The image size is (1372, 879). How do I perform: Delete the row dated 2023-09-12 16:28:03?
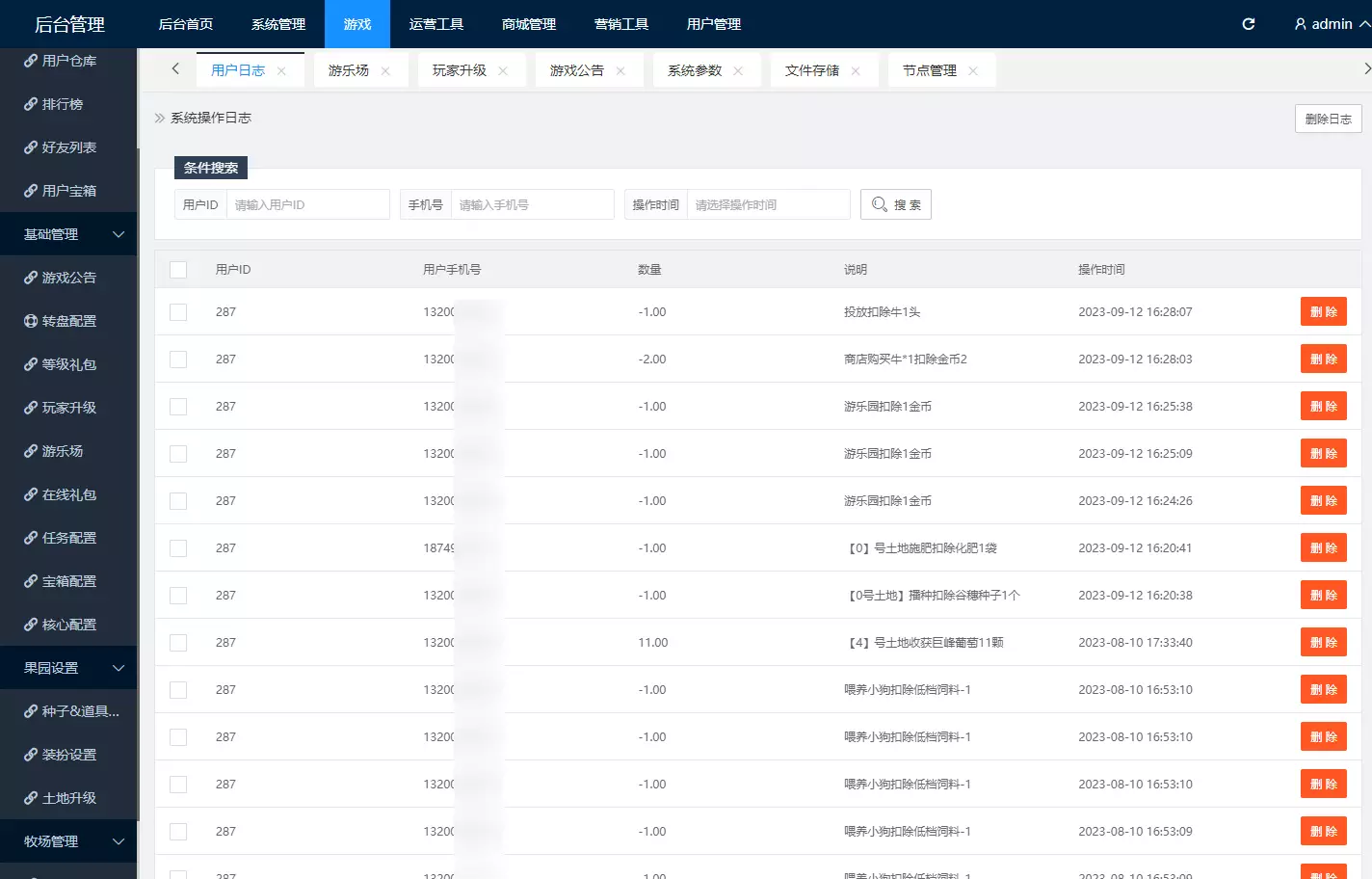[1324, 360]
